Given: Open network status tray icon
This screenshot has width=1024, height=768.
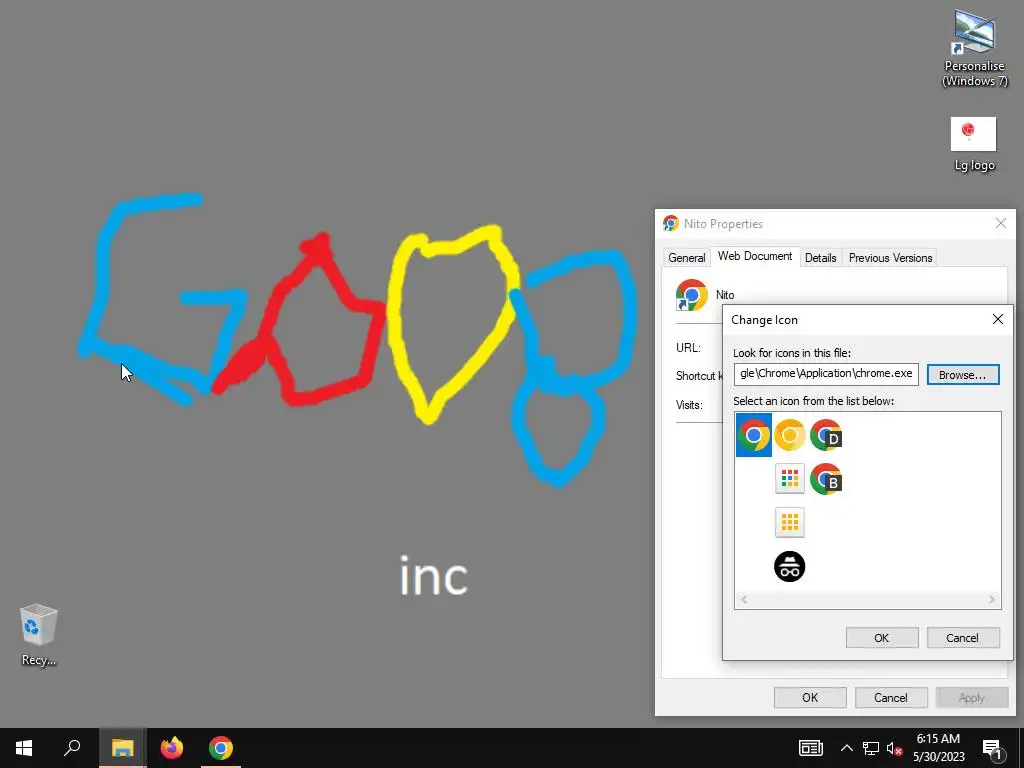Looking at the screenshot, I should [x=871, y=748].
